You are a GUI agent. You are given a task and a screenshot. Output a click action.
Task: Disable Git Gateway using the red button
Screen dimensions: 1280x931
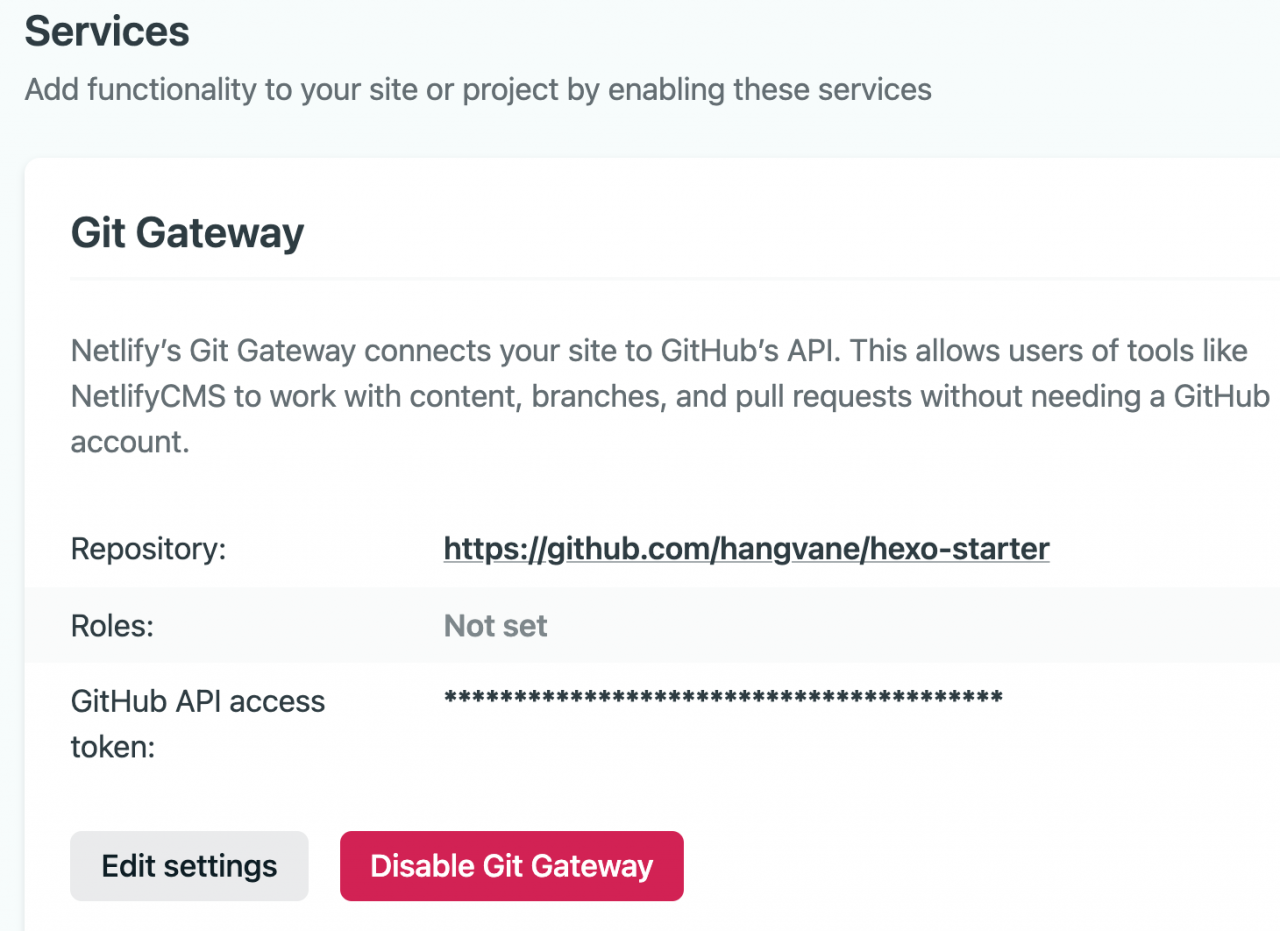point(512,866)
